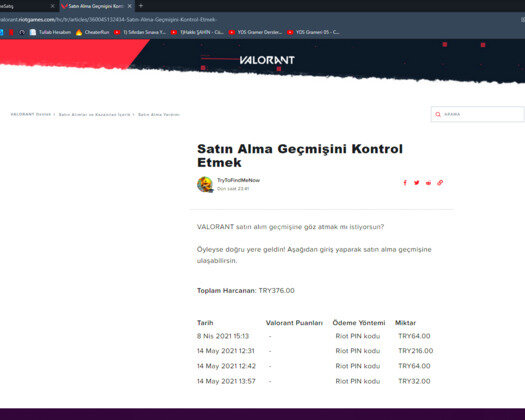
Task: Click the article title heading
Action: (x=300, y=155)
